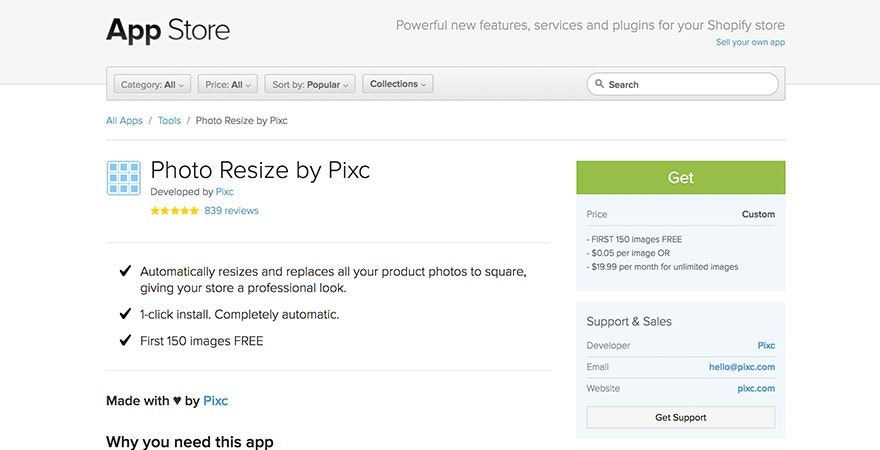Expand the Price filter dropdown
The height and width of the screenshot is (450, 880).
click(x=227, y=85)
